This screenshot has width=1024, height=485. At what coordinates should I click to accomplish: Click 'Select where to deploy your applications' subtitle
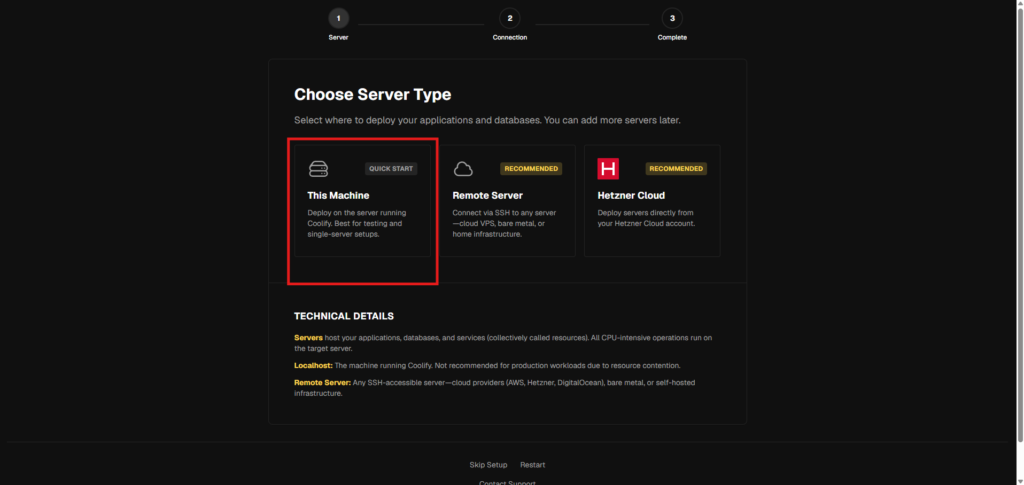click(487, 121)
